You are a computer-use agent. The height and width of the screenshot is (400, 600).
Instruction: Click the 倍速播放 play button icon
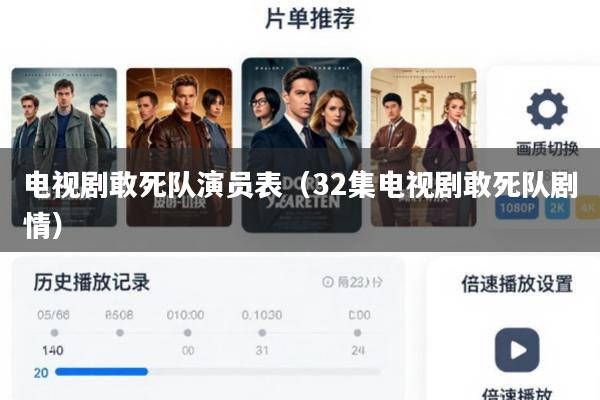point(517,350)
